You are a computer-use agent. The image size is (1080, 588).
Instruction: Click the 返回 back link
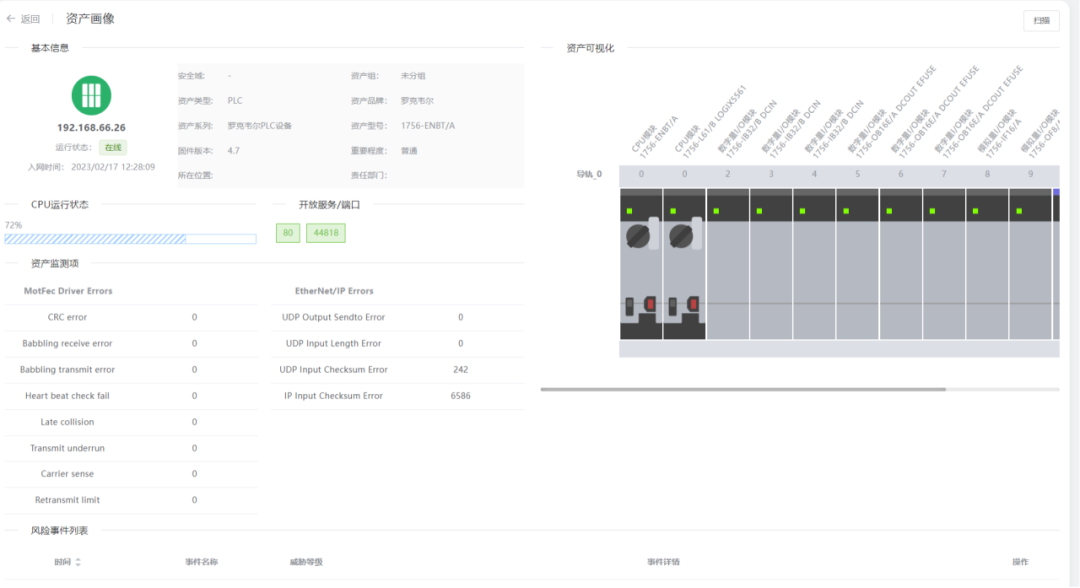(30, 19)
